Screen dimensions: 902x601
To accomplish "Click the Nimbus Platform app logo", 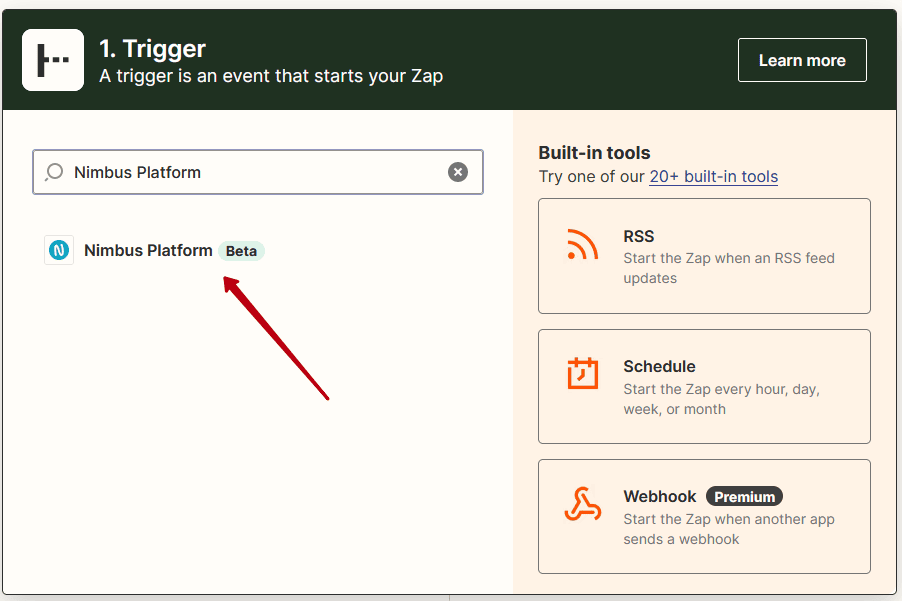I will [59, 250].
